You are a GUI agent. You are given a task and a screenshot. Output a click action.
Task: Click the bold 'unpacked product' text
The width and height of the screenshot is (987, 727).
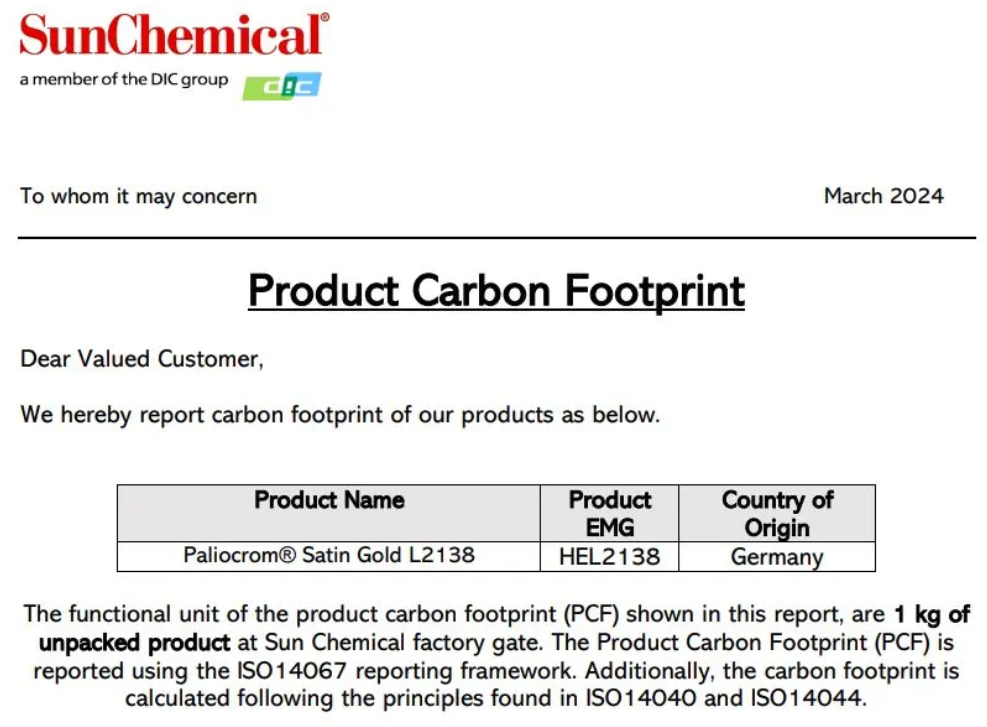click(x=134, y=643)
